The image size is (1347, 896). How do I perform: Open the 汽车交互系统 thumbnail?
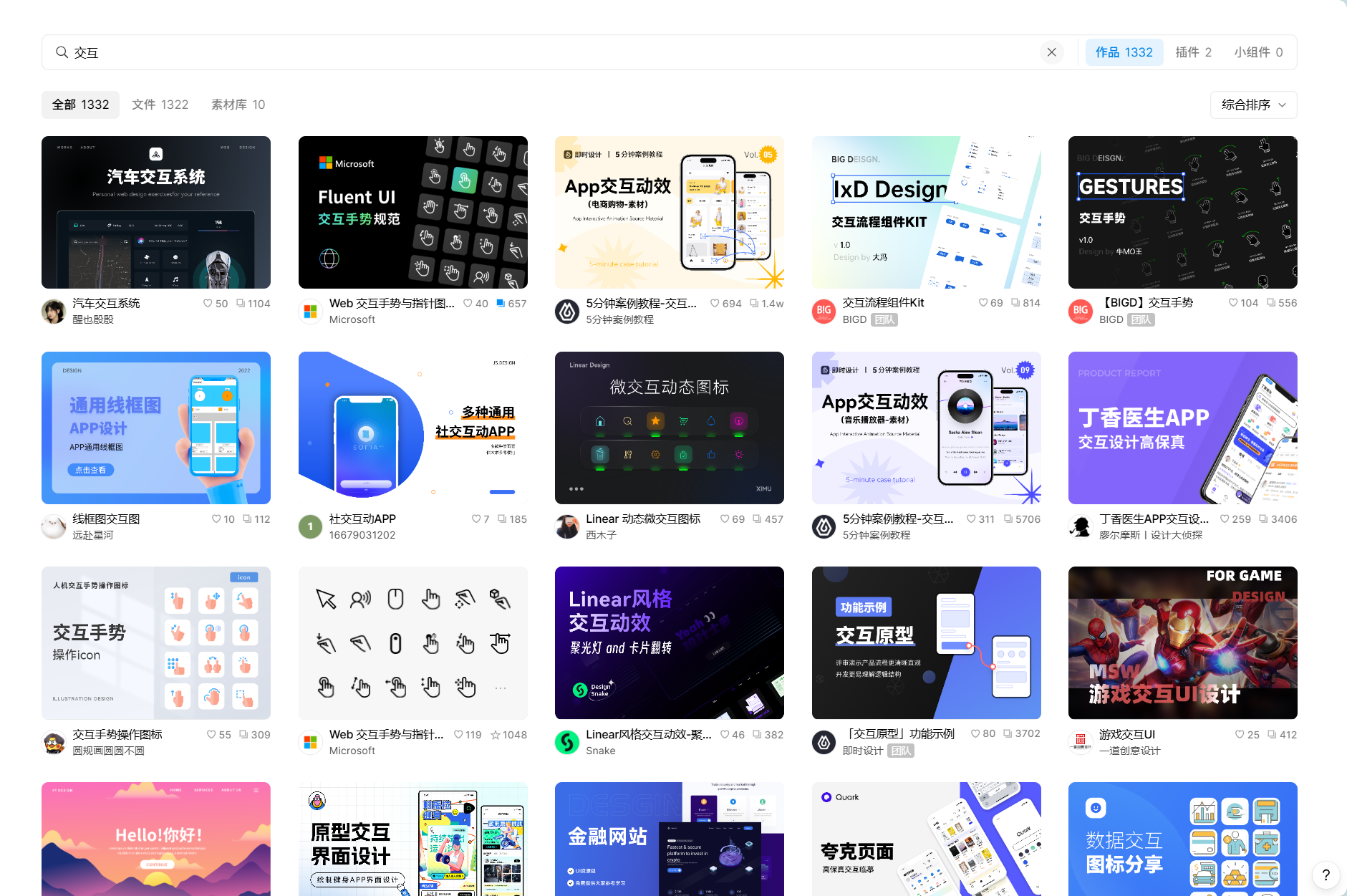[156, 212]
